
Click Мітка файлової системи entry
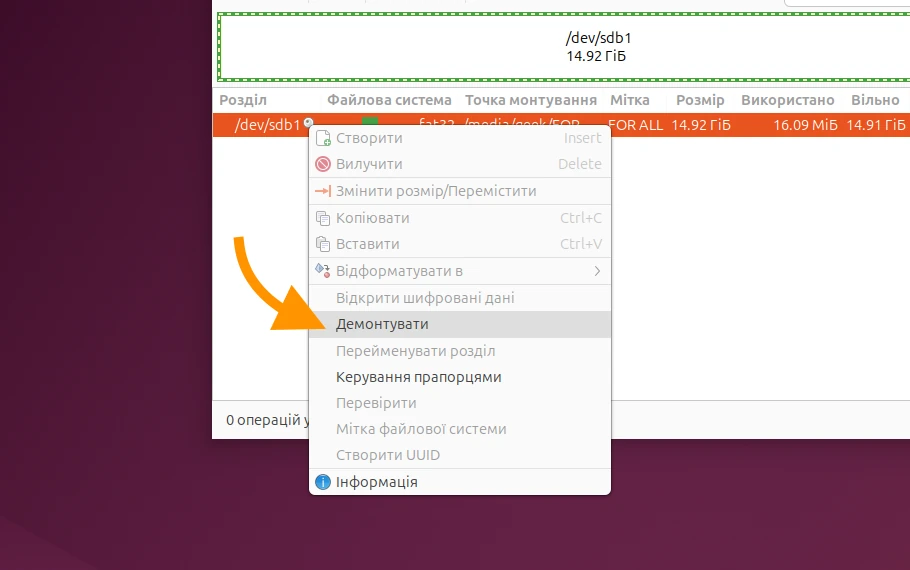pos(460,429)
